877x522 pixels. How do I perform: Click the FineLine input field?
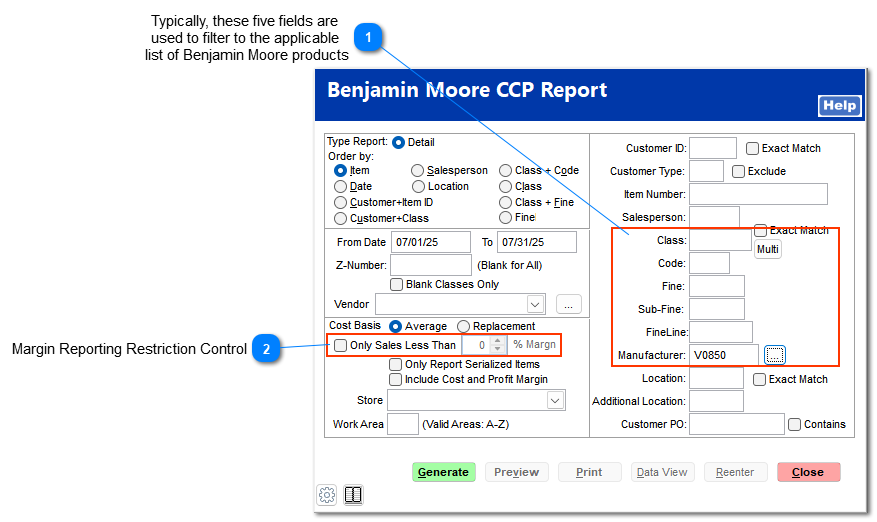pos(720,332)
